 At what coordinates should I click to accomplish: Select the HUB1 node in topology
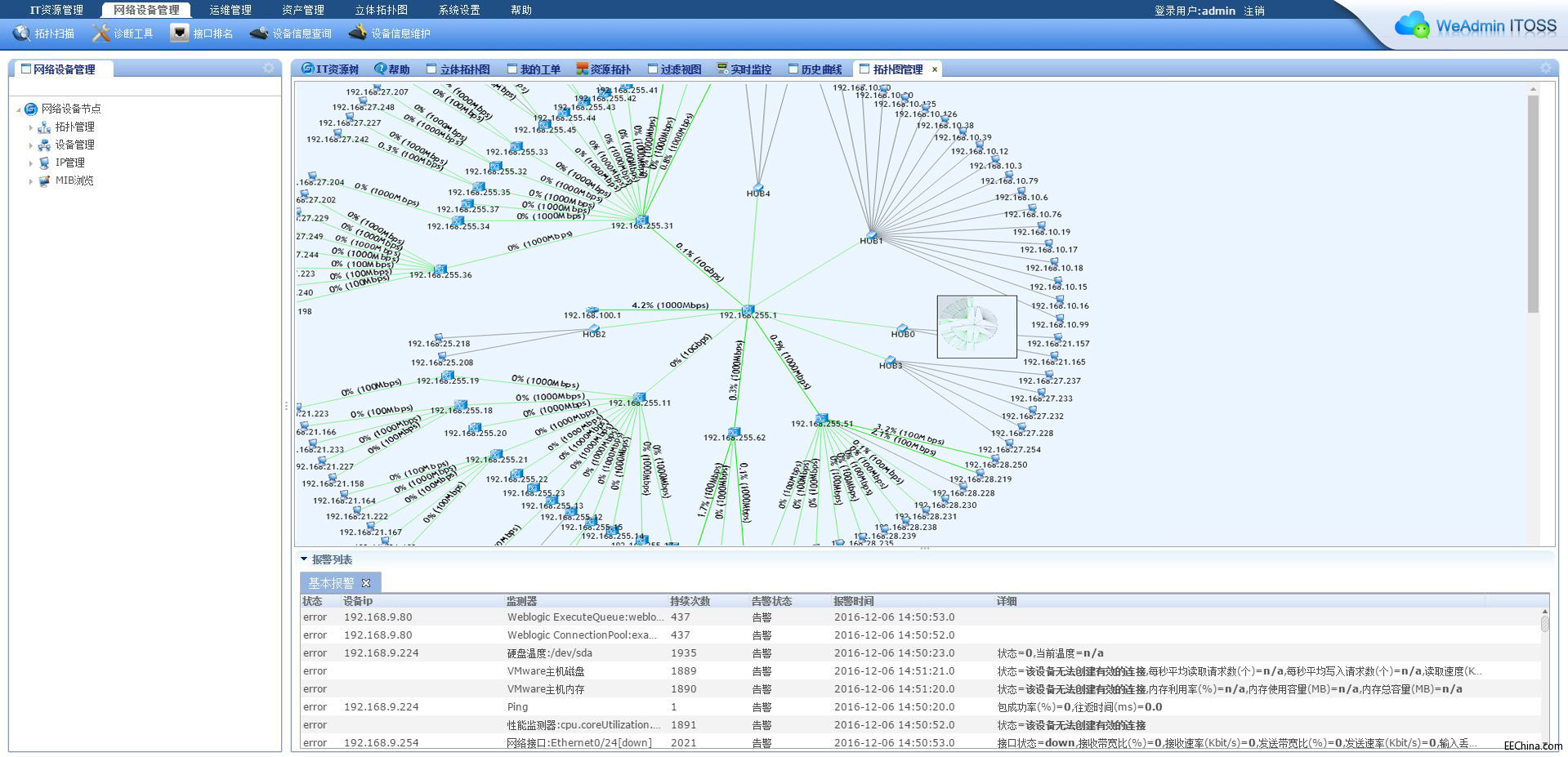coord(871,235)
